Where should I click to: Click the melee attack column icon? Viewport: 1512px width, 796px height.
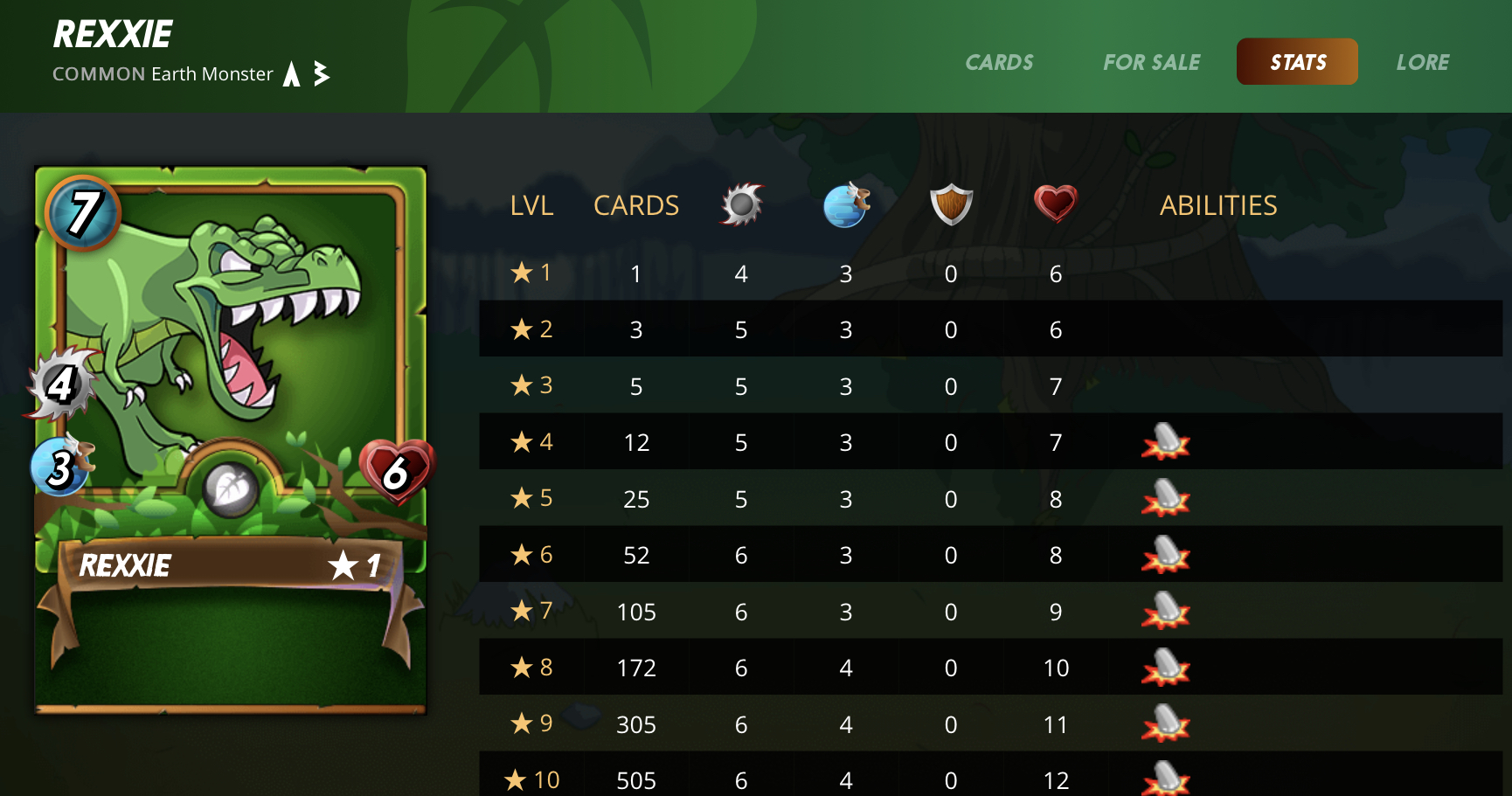(x=742, y=204)
